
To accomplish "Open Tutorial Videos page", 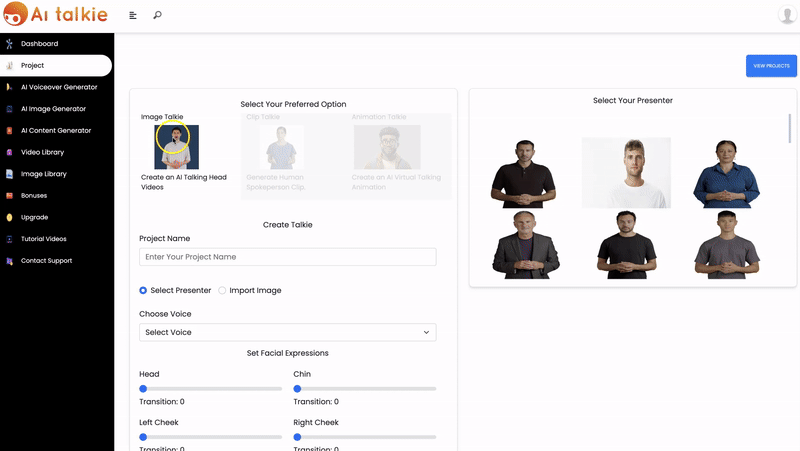I will coord(43,239).
